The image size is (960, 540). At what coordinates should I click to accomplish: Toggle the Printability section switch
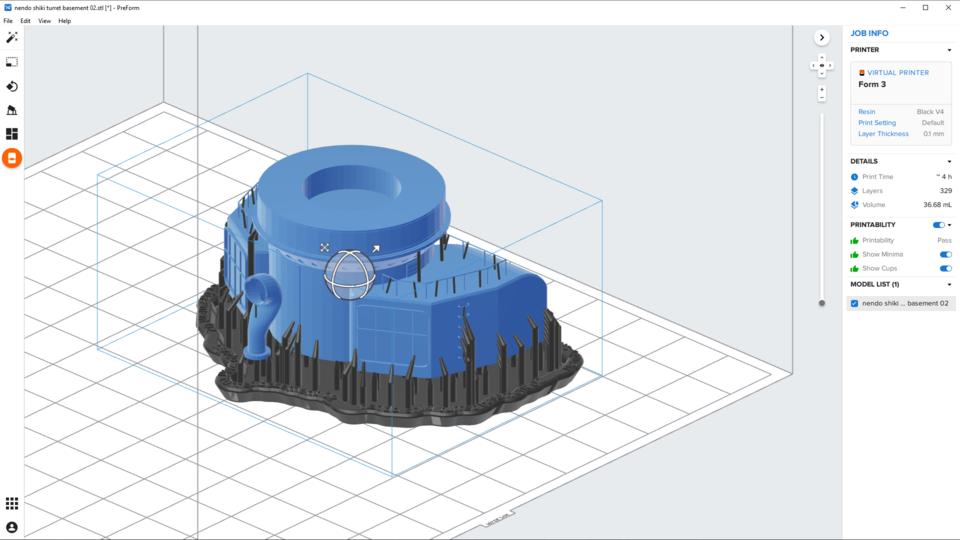pyautogui.click(x=938, y=225)
